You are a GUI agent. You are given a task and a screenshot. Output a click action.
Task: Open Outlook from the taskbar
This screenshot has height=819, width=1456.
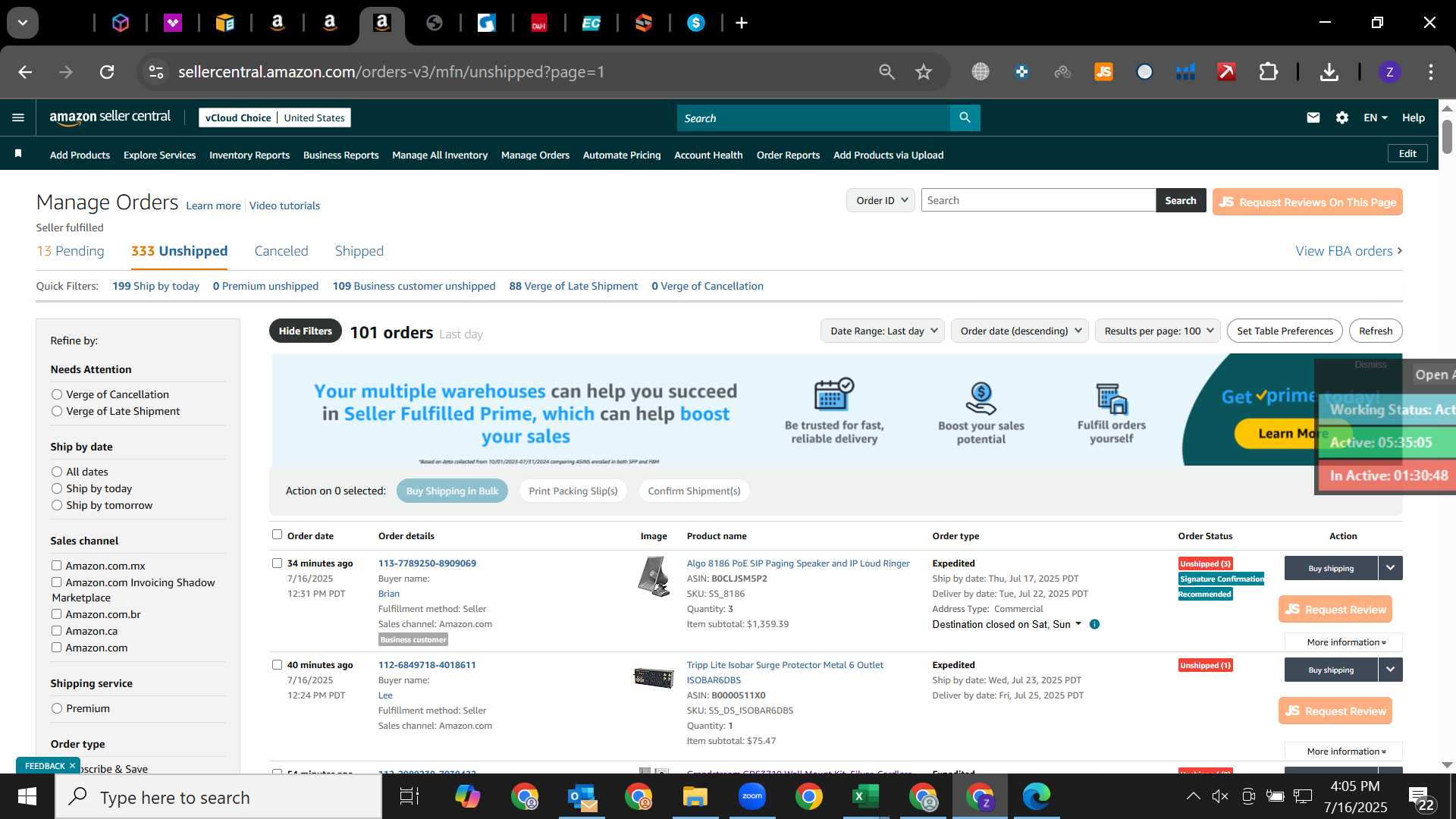(582, 796)
